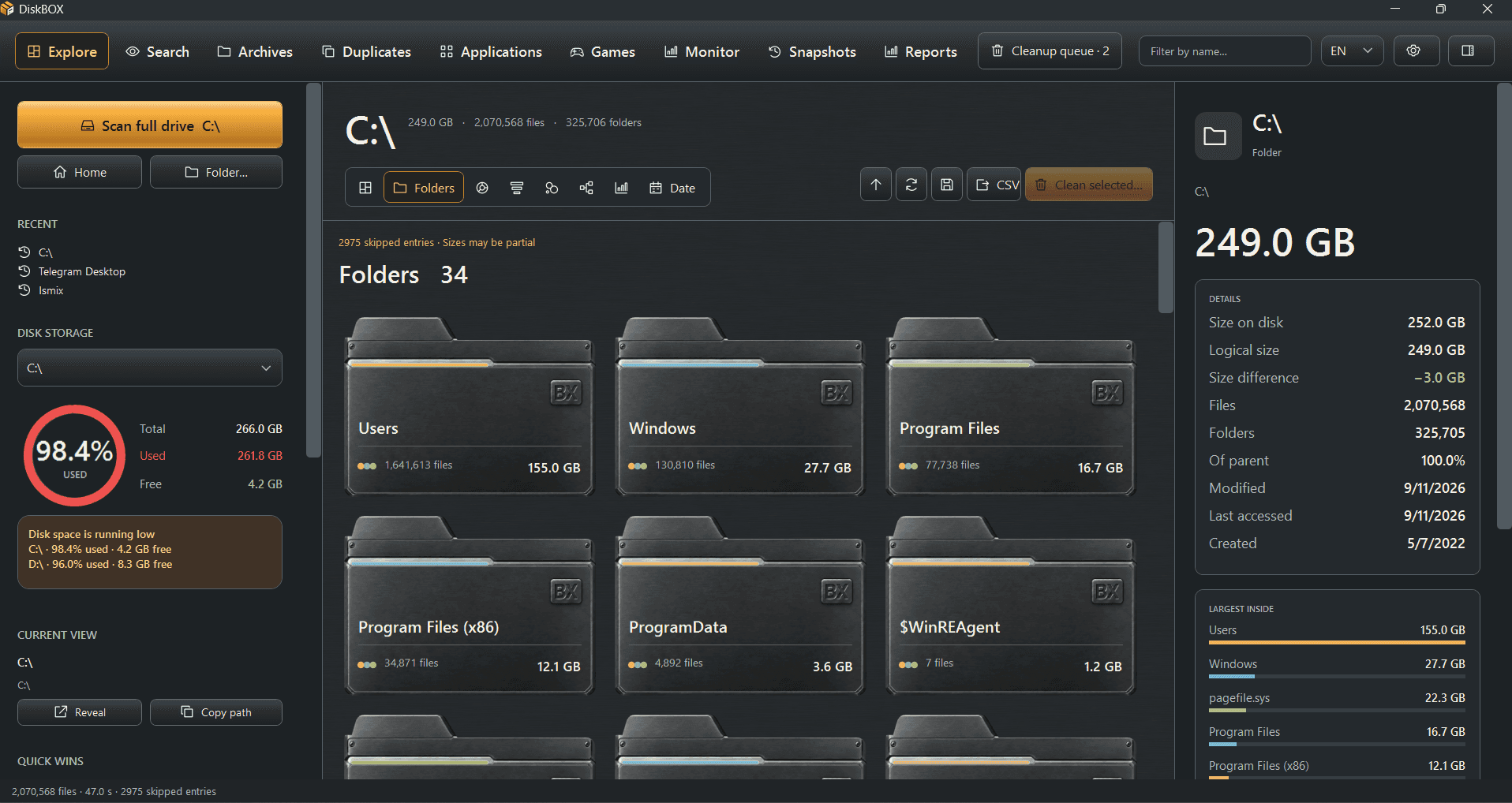Click the status bar scan summary text
1512x803 pixels.
pos(114,791)
